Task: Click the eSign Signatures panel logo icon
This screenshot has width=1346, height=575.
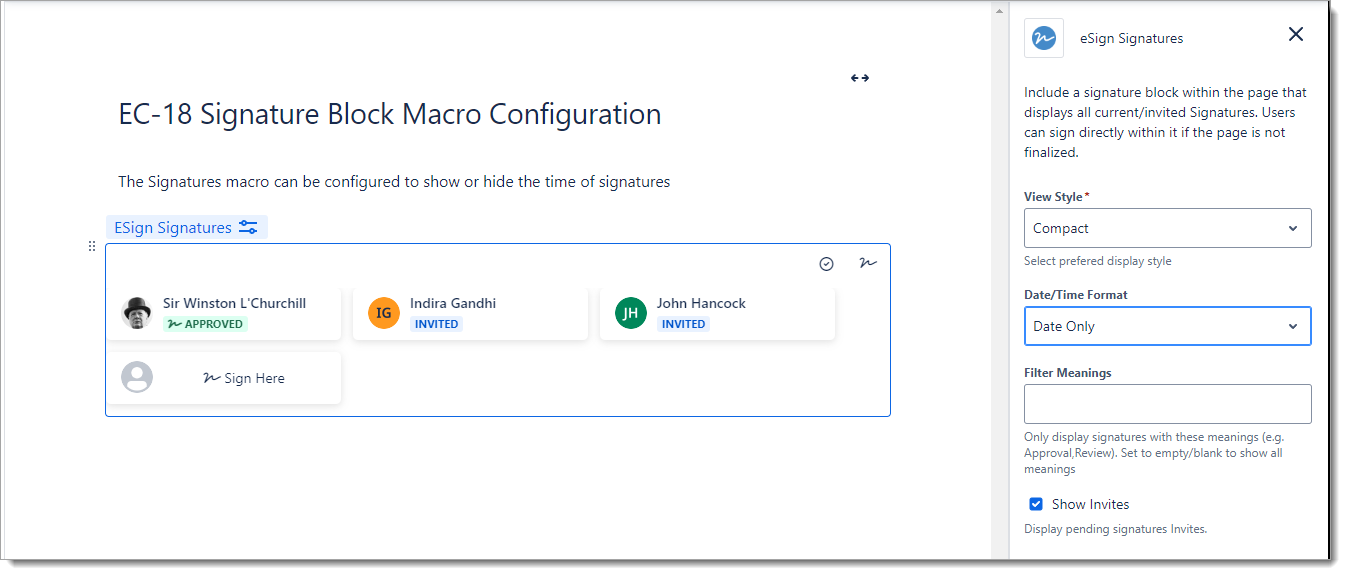Action: 1044,38
